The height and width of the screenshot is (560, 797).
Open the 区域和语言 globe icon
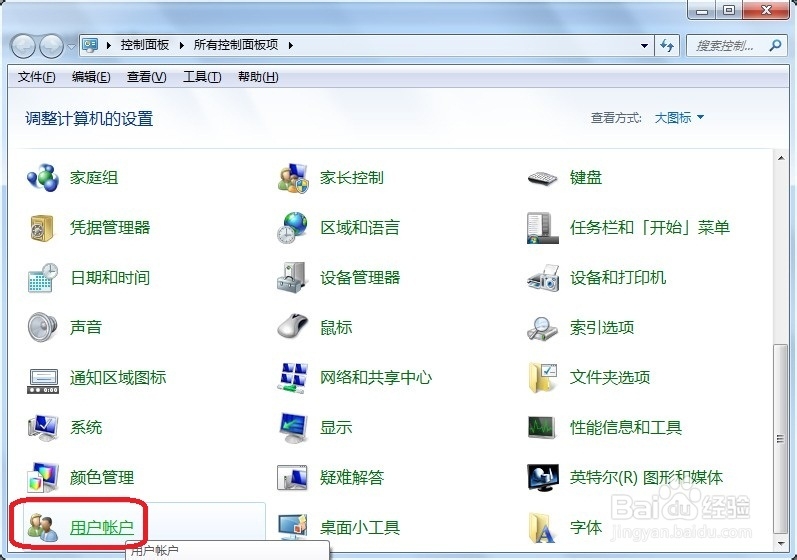[x=292, y=227]
